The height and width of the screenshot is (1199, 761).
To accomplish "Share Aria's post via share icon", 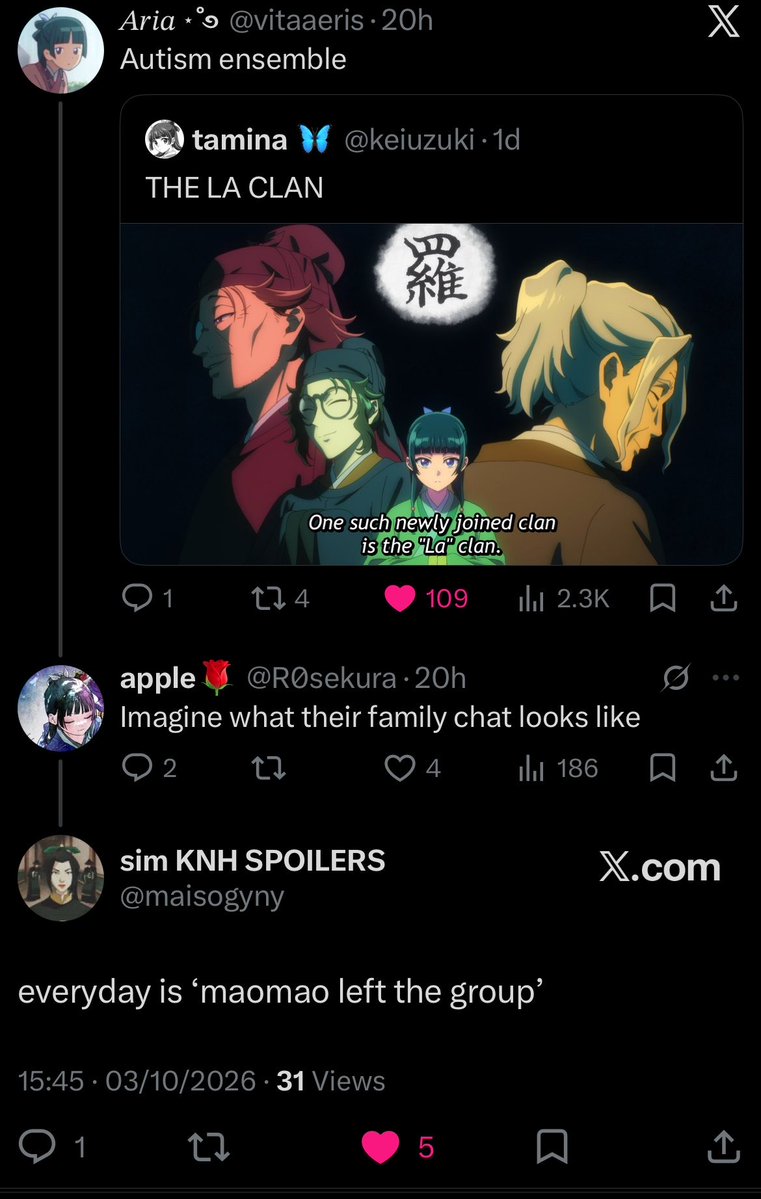I will (724, 598).
